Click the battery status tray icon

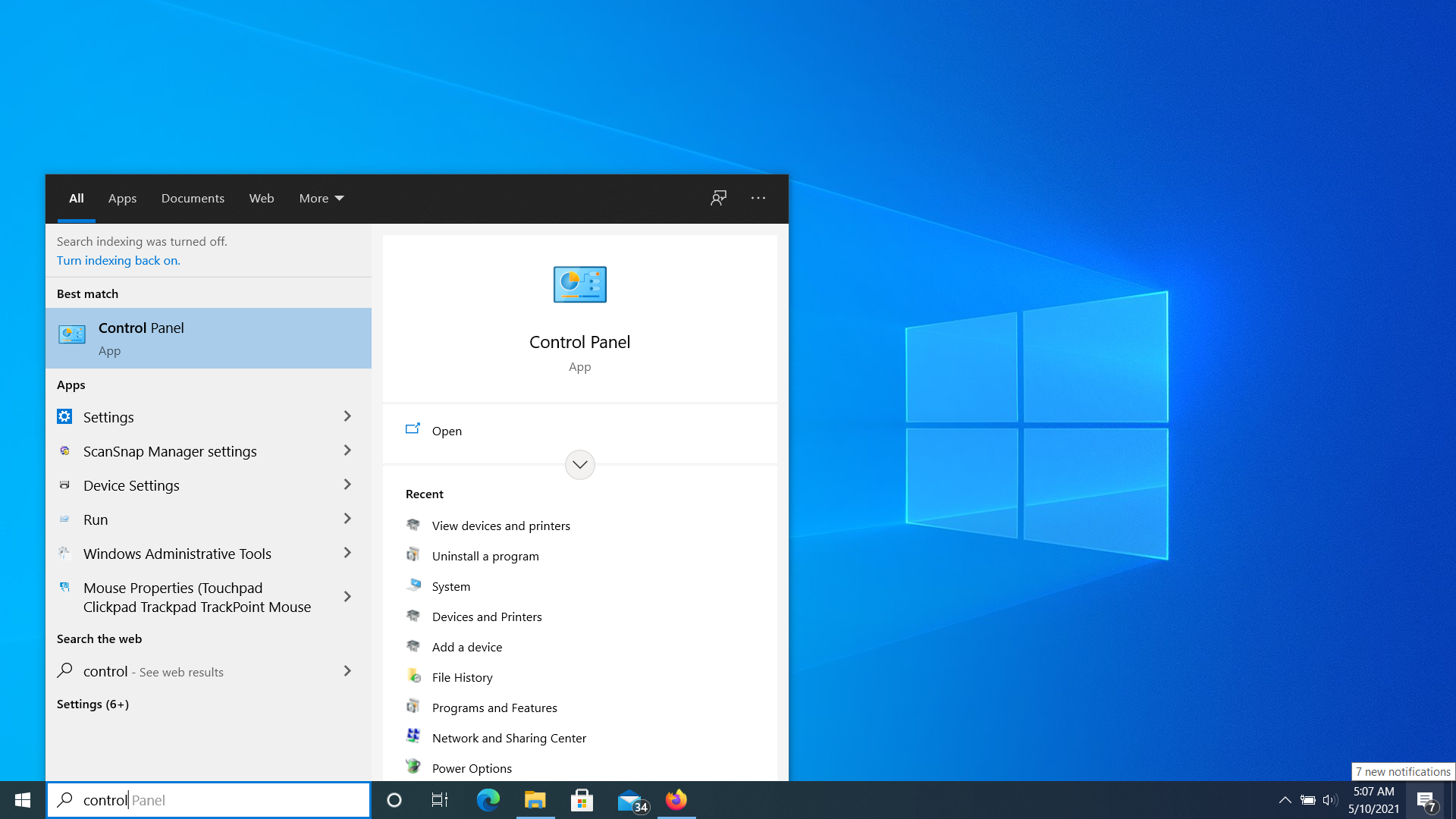[1308, 800]
